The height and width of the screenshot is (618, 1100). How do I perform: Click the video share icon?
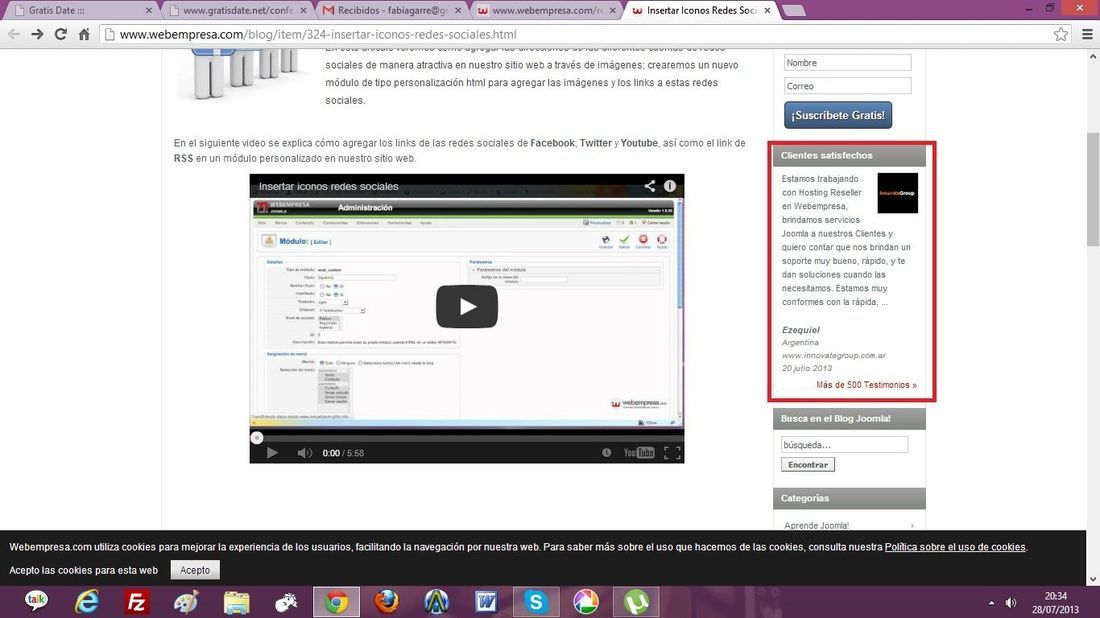(650, 186)
